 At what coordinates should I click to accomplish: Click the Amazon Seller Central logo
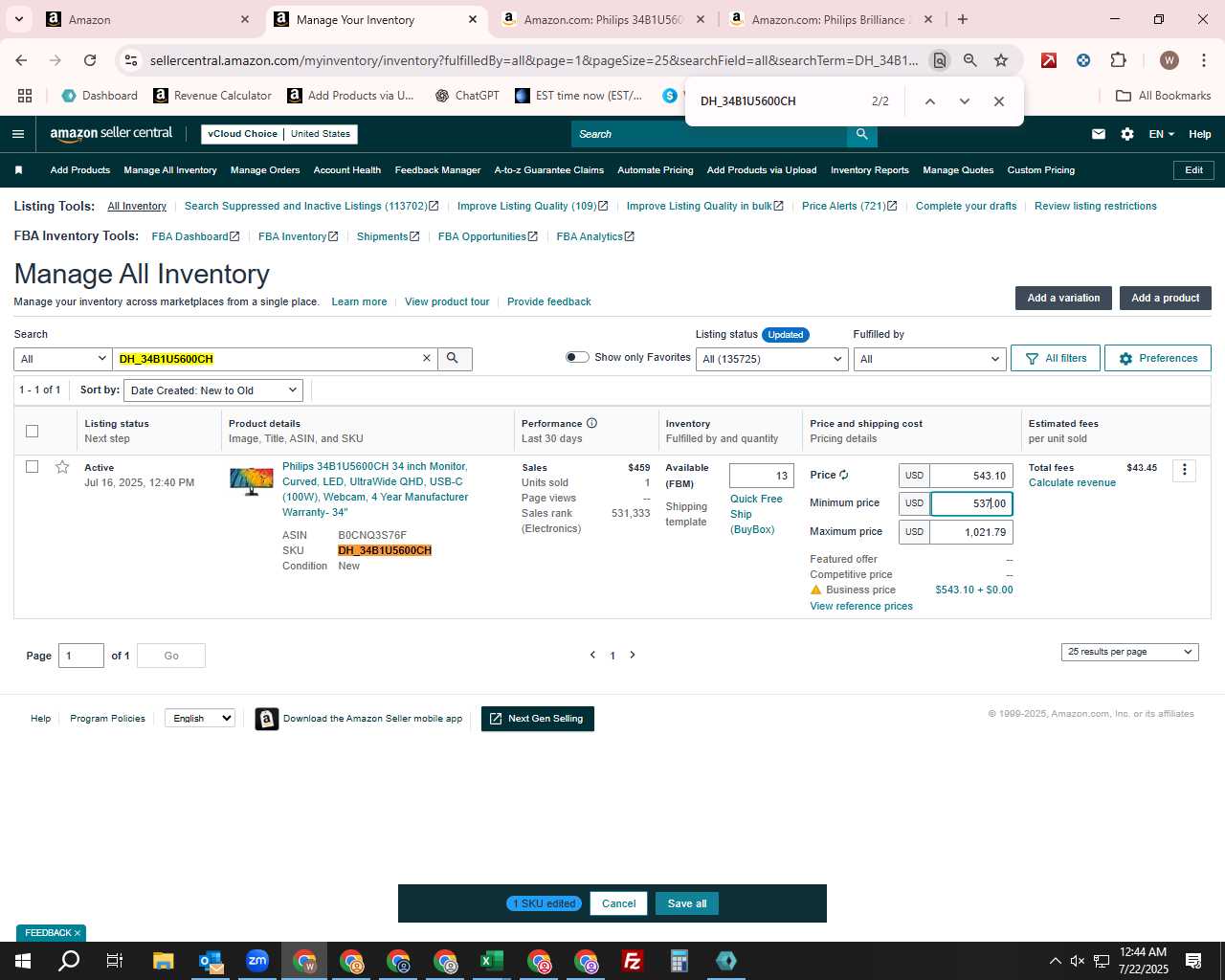pos(111,134)
